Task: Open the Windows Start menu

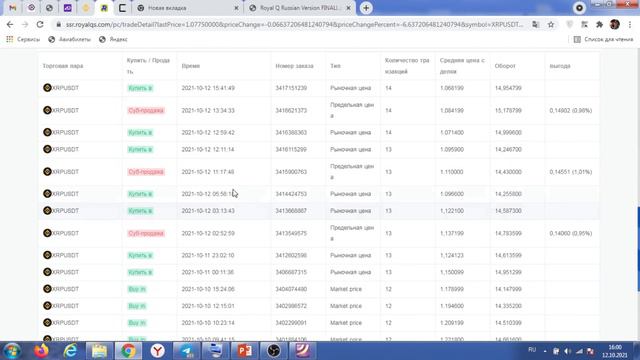Action: (12, 351)
